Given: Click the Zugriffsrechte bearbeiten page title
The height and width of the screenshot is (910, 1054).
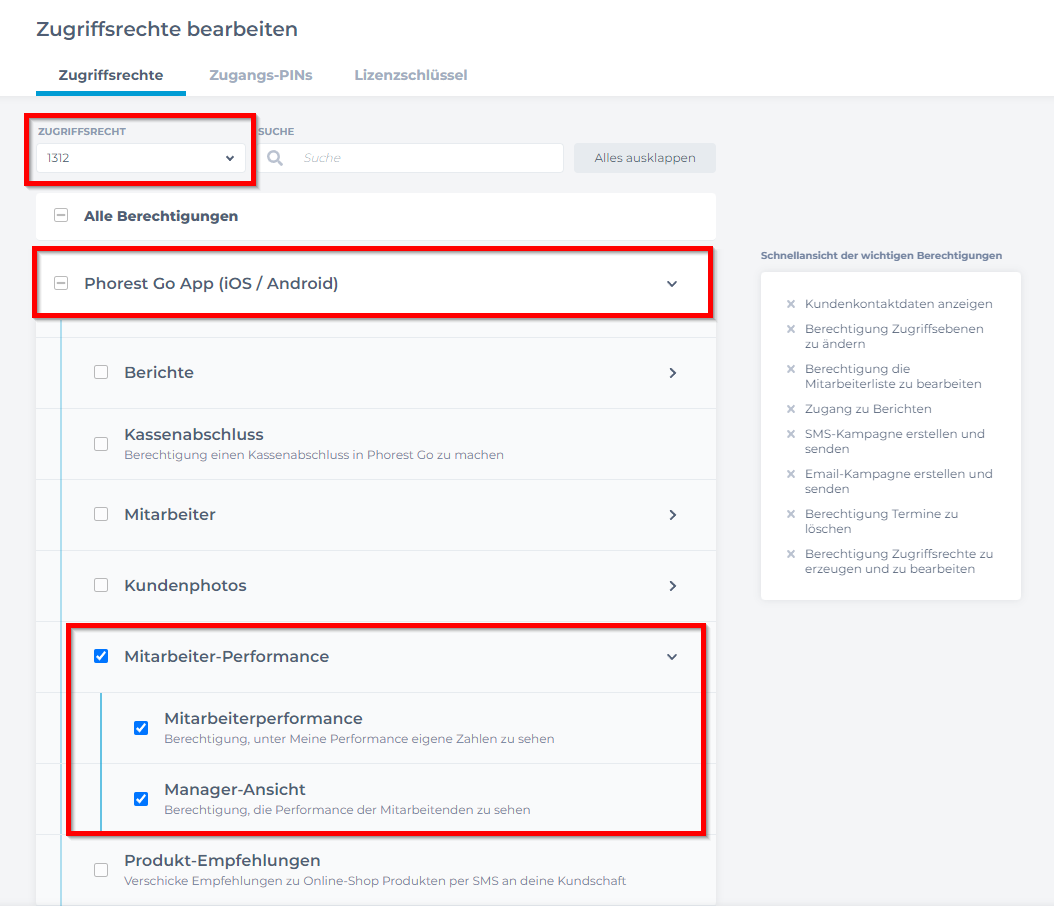Looking at the screenshot, I should [167, 29].
